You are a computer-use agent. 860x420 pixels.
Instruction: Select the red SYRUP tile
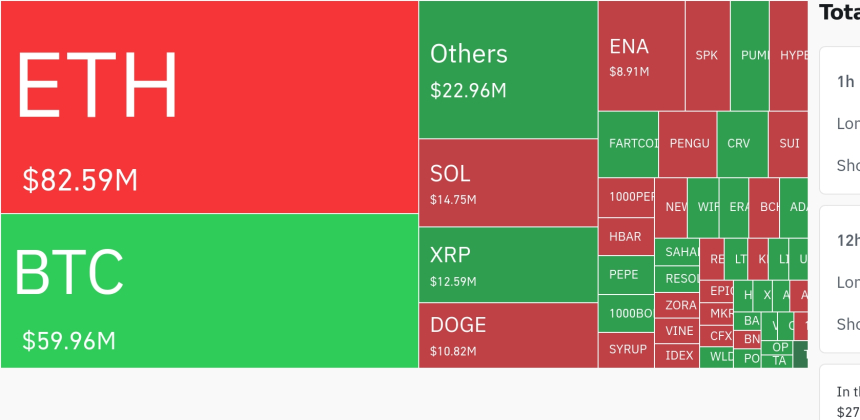(626, 350)
